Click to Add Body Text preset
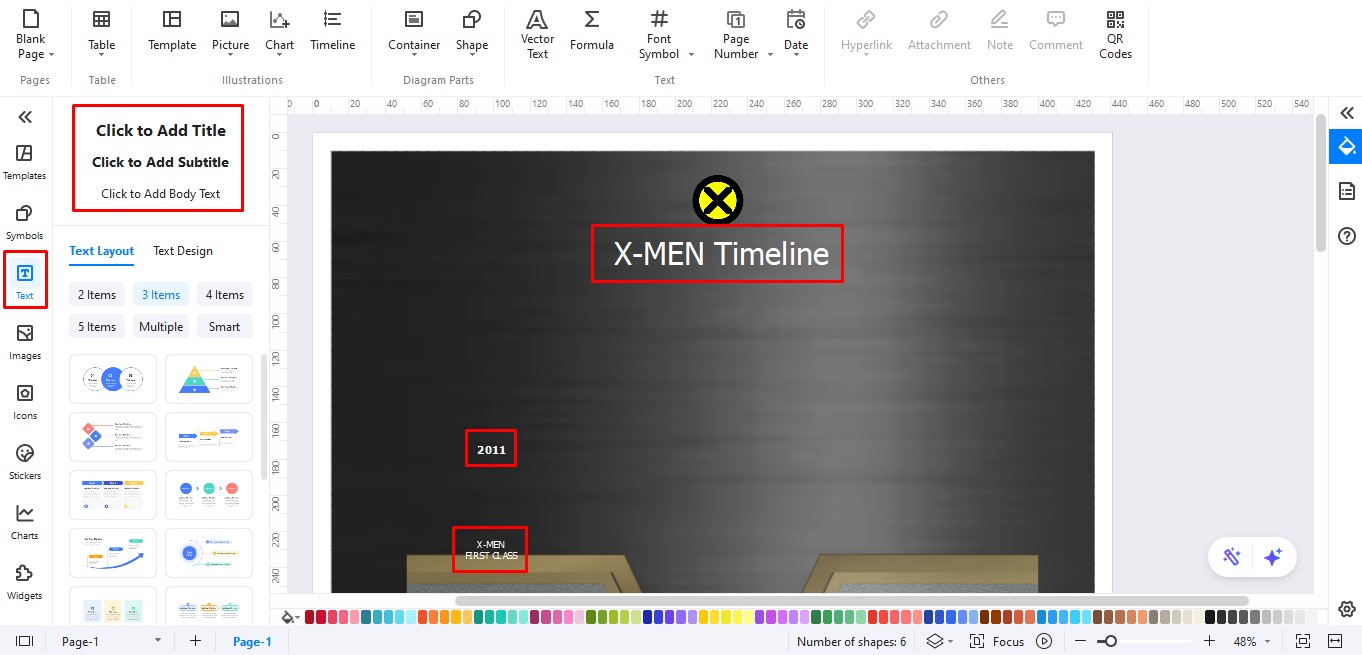 pos(161,194)
